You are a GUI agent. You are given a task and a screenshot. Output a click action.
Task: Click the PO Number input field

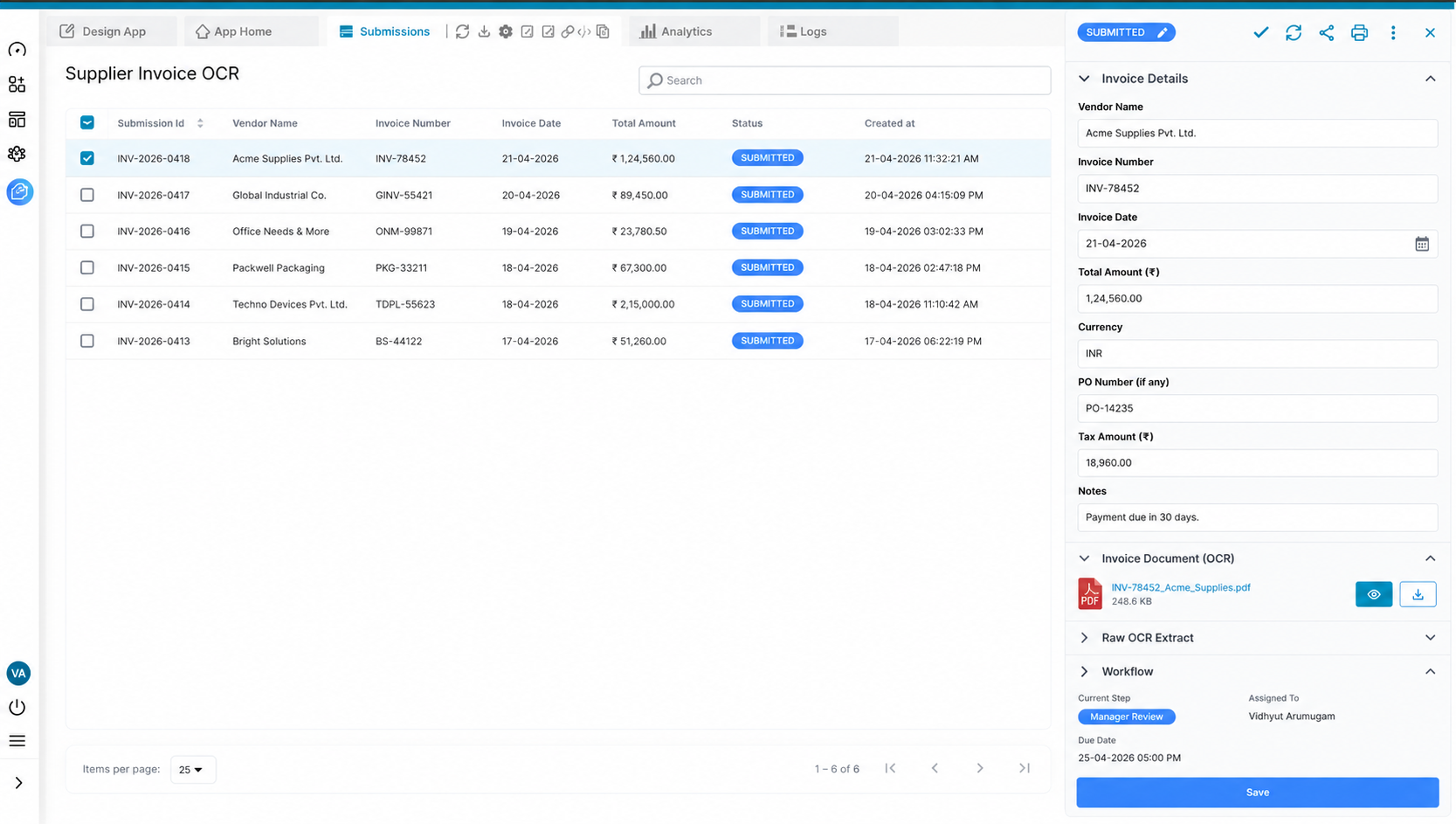pos(1257,408)
